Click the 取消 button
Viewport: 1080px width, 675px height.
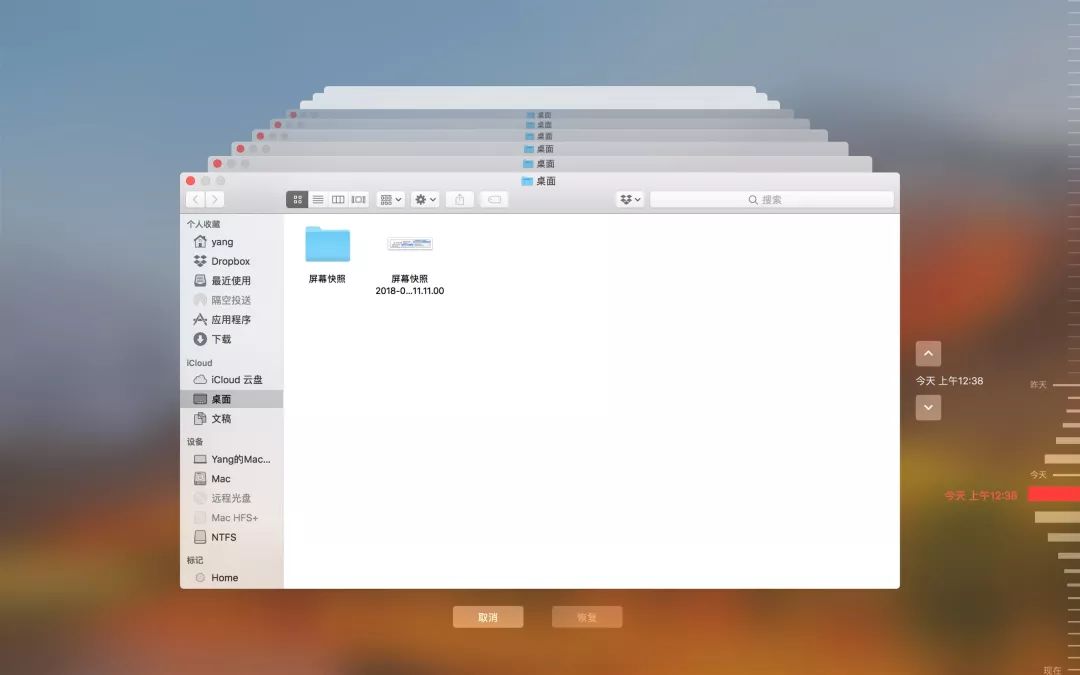pyautogui.click(x=488, y=617)
